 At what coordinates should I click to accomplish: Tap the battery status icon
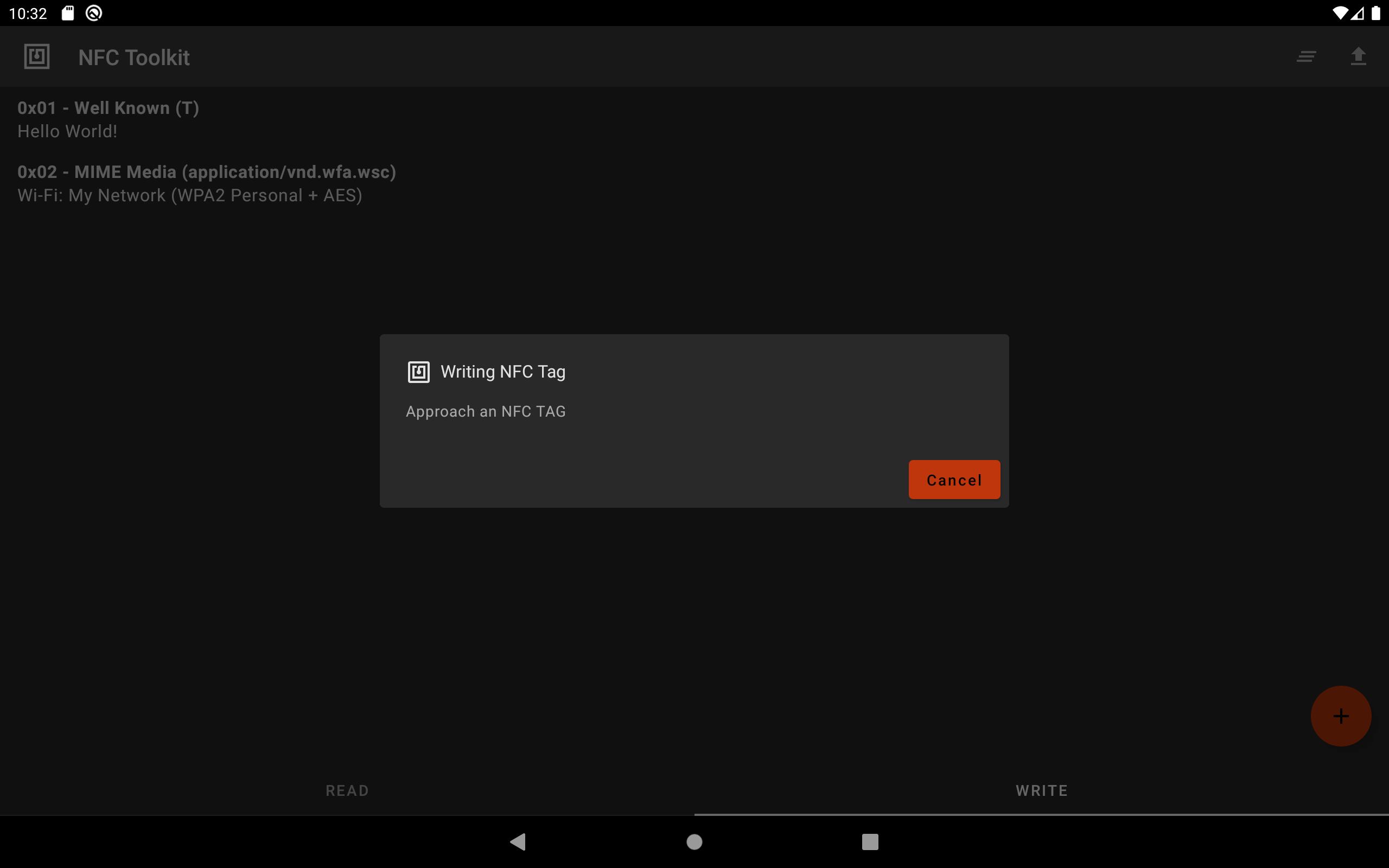(1376, 13)
